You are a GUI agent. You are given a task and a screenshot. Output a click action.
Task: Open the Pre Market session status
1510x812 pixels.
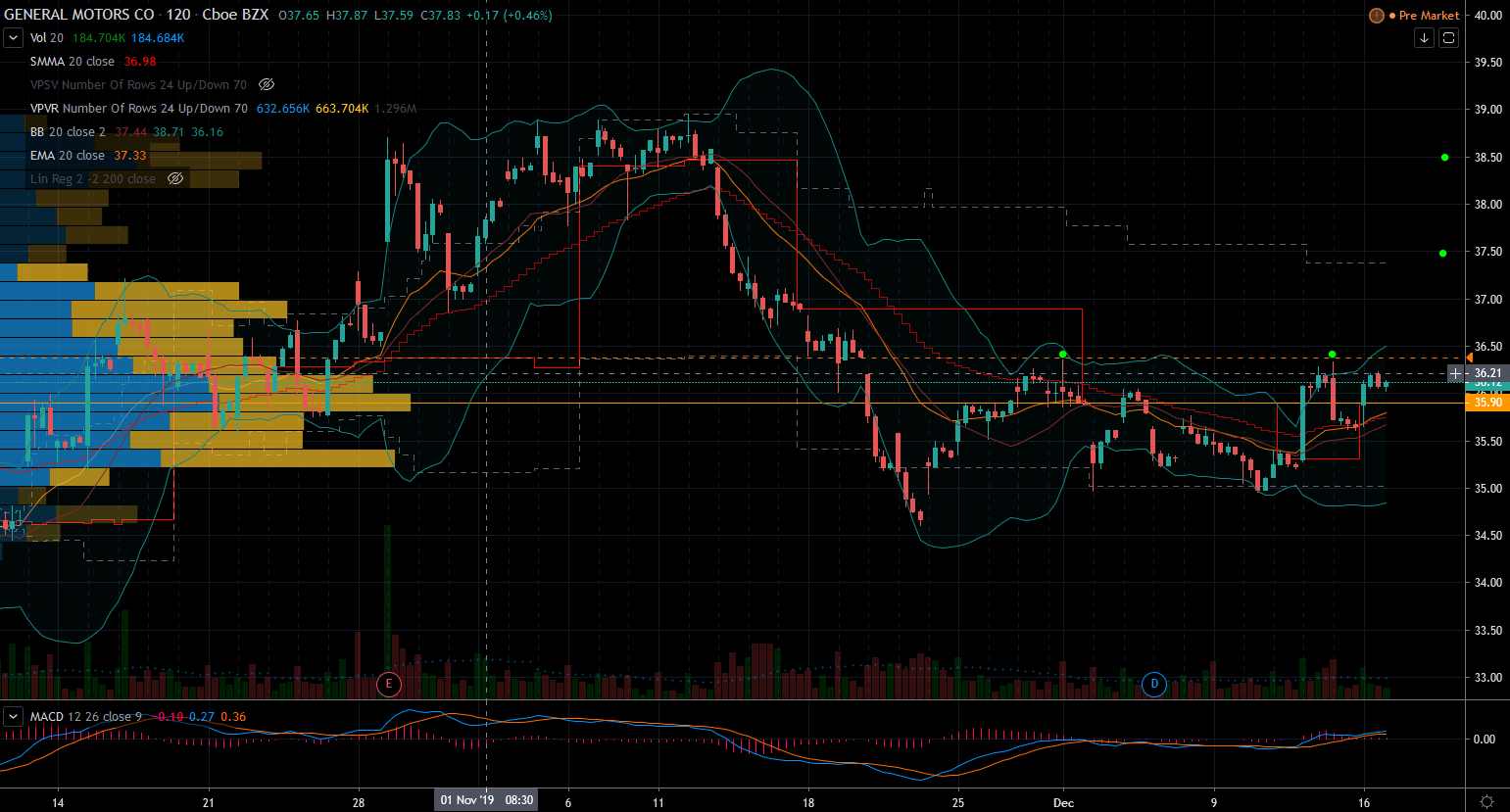click(1429, 16)
